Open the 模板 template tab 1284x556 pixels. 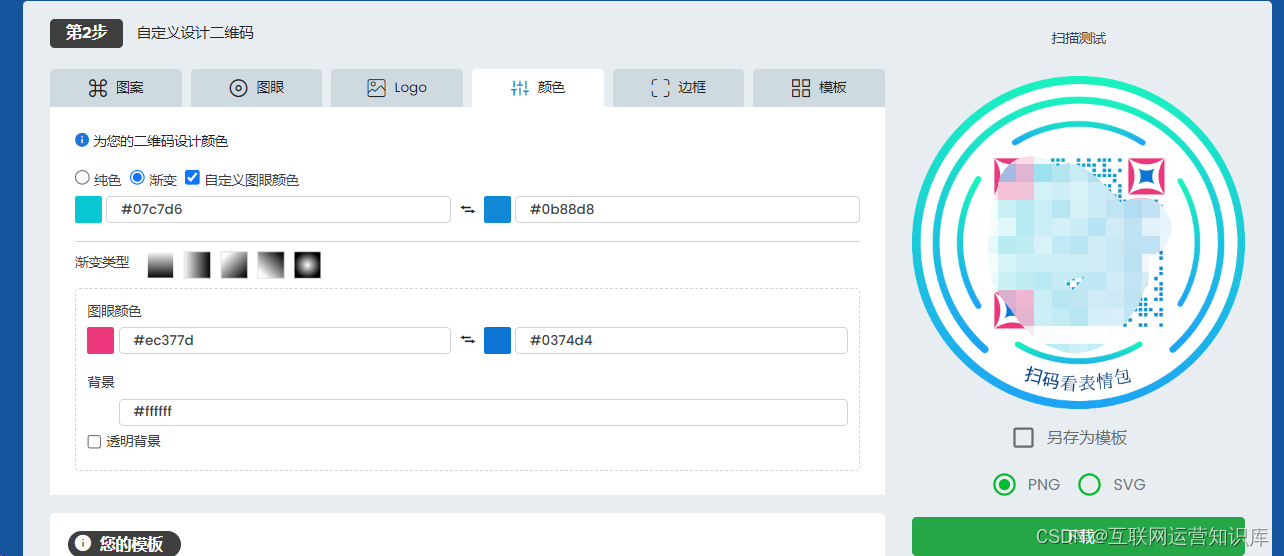819,87
